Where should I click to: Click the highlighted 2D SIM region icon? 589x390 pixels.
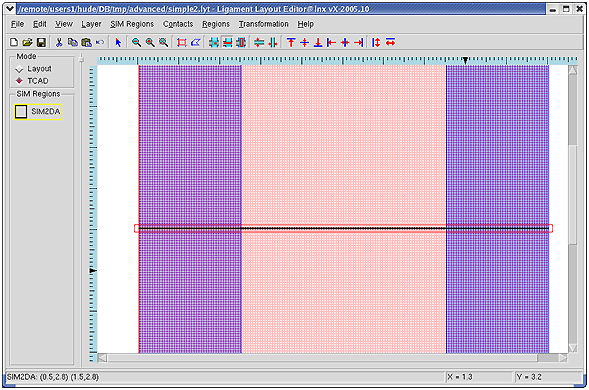click(227, 42)
